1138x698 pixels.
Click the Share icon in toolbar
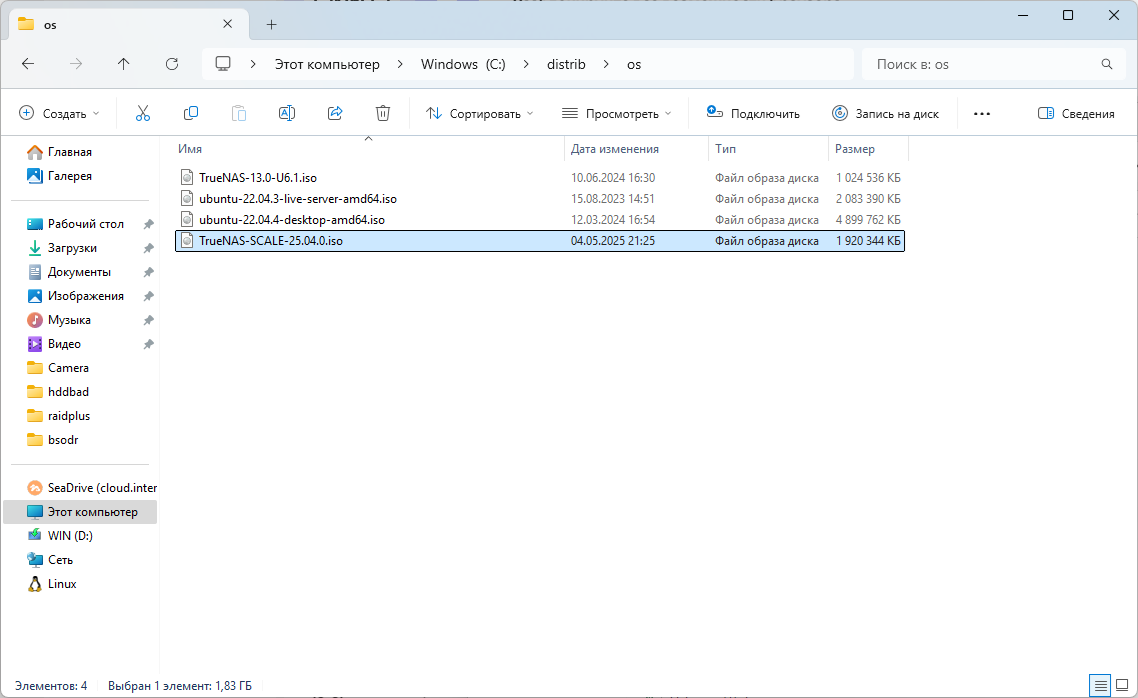335,113
